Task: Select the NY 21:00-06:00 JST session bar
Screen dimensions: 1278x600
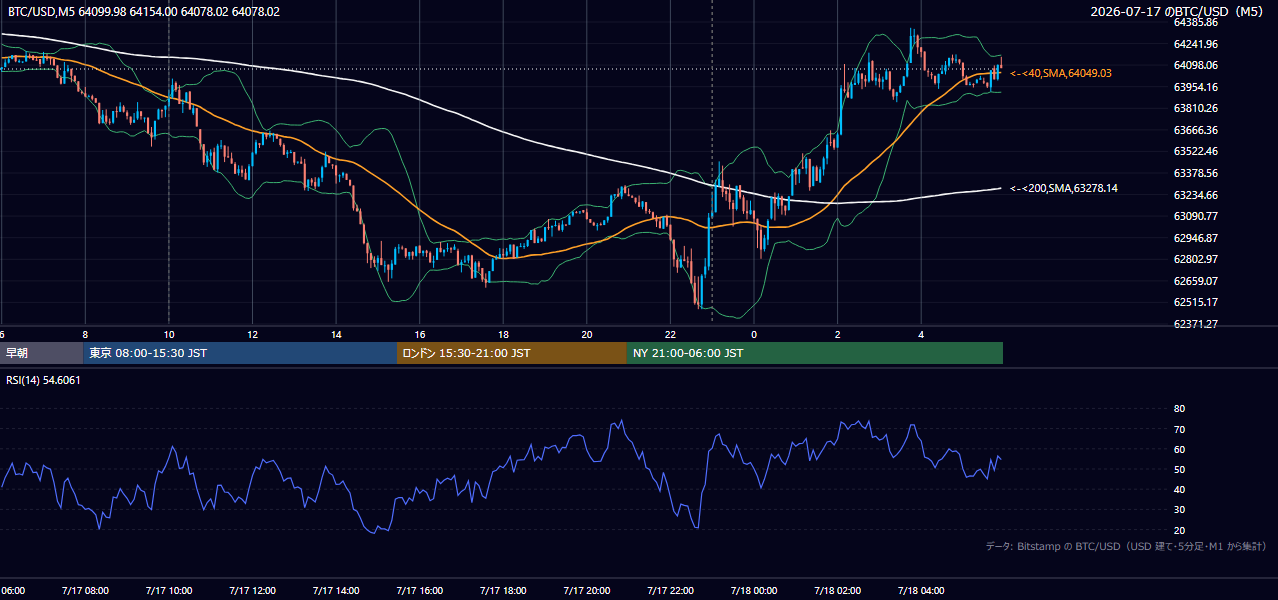Action: 815,353
